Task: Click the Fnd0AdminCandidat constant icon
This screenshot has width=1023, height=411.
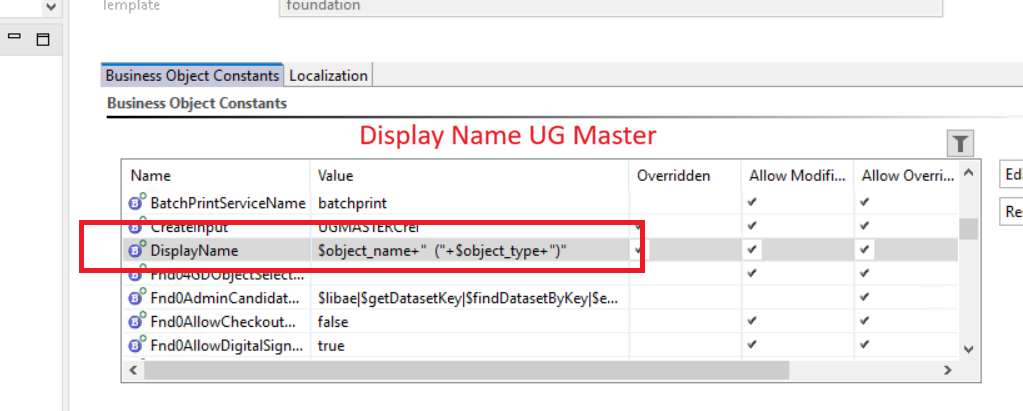Action: click(138, 298)
